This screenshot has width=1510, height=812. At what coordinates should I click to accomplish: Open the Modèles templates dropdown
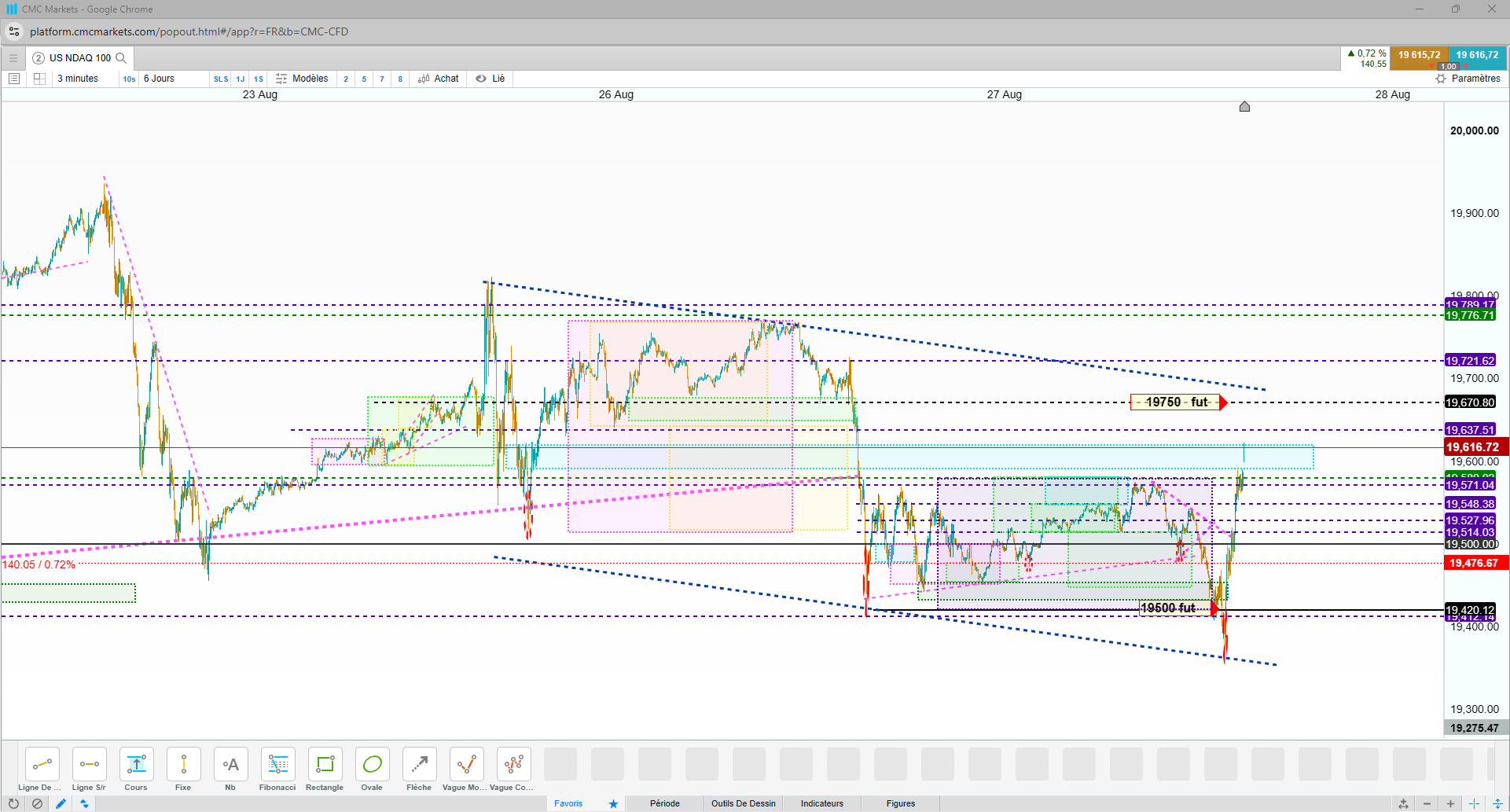pyautogui.click(x=302, y=79)
